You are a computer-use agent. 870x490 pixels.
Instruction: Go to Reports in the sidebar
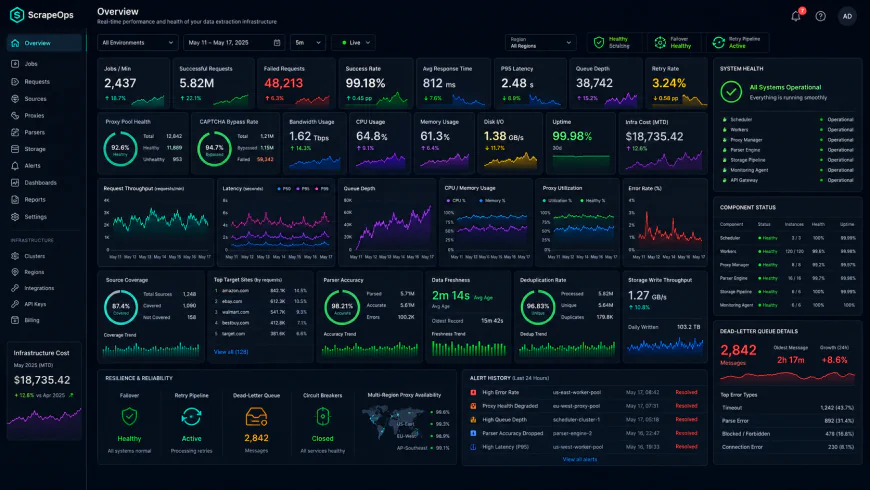point(44,199)
